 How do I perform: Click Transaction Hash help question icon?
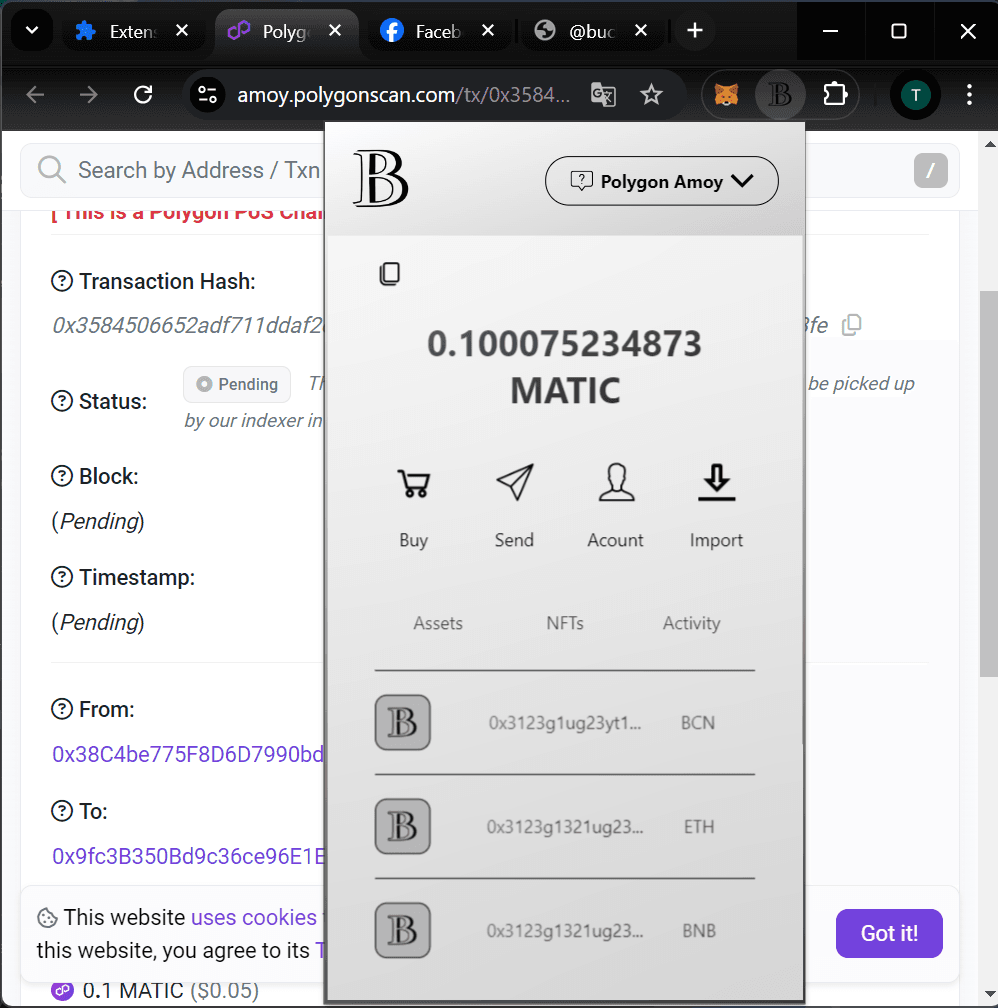pyautogui.click(x=62, y=281)
